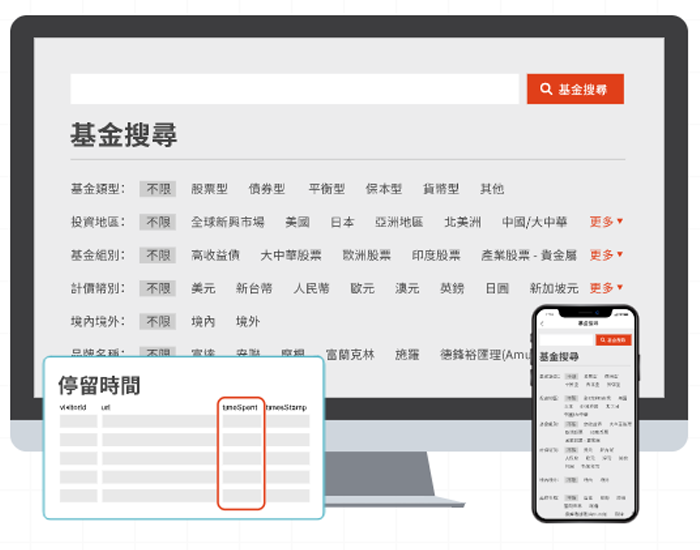Tap the back arrow on the phone screen
The width and height of the screenshot is (700, 550).
pyautogui.click(x=542, y=325)
